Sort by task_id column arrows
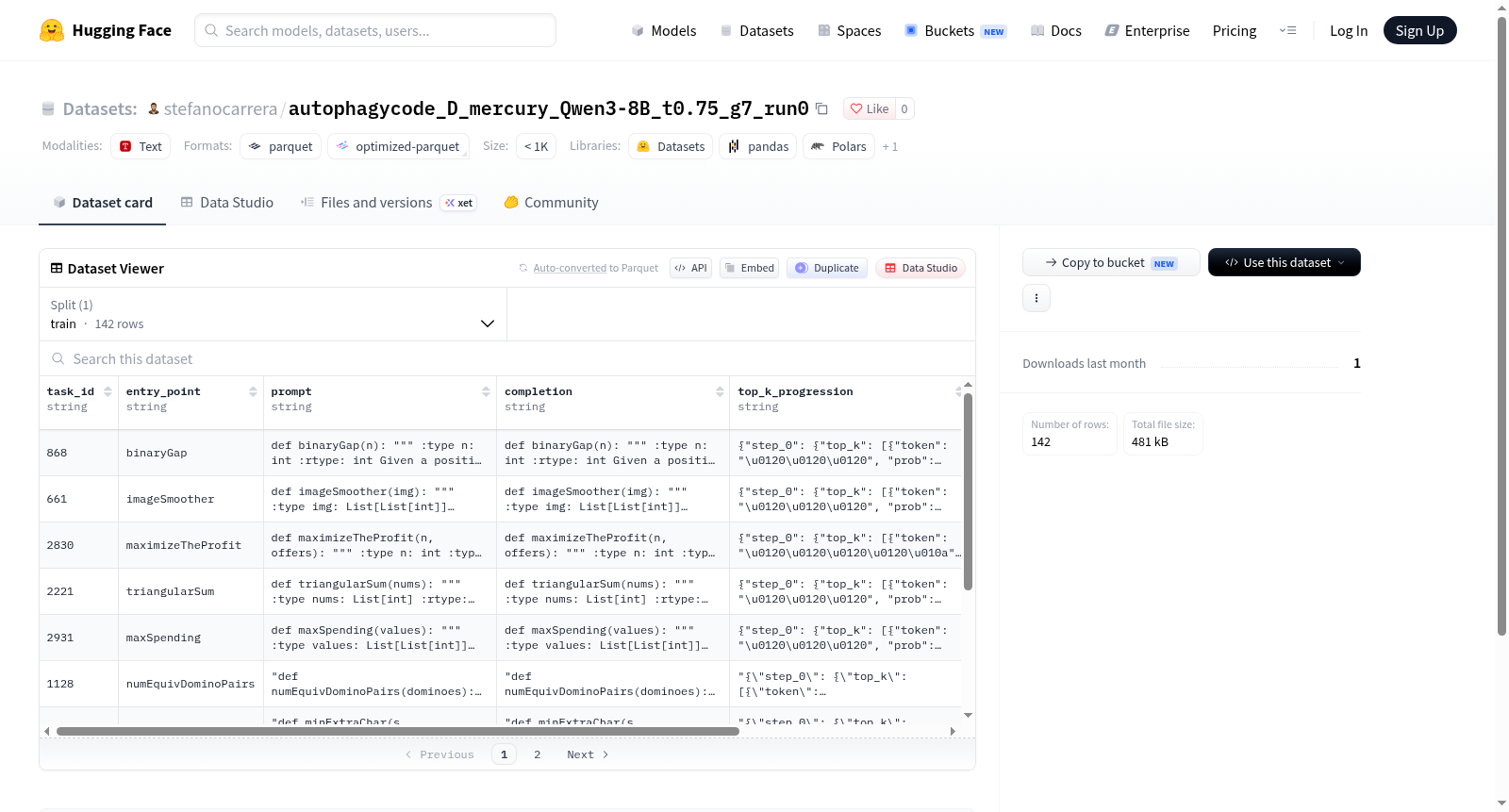The image size is (1509, 812). (x=108, y=391)
